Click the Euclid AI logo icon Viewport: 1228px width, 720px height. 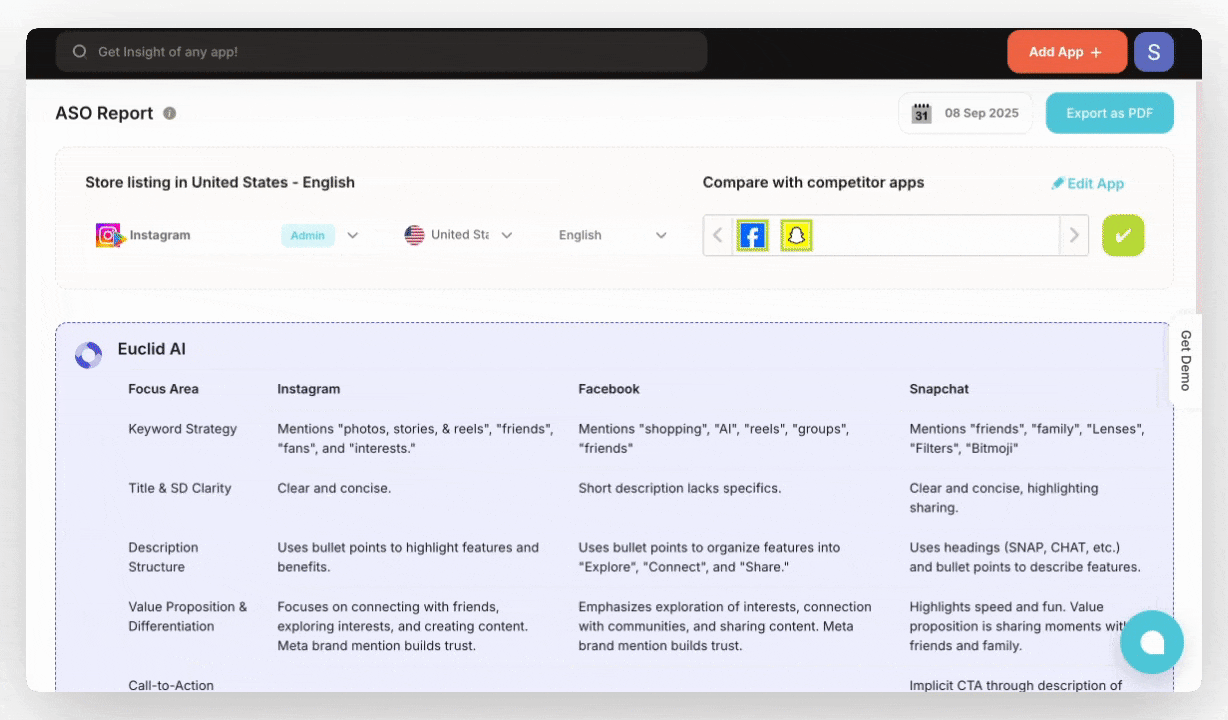(x=88, y=355)
